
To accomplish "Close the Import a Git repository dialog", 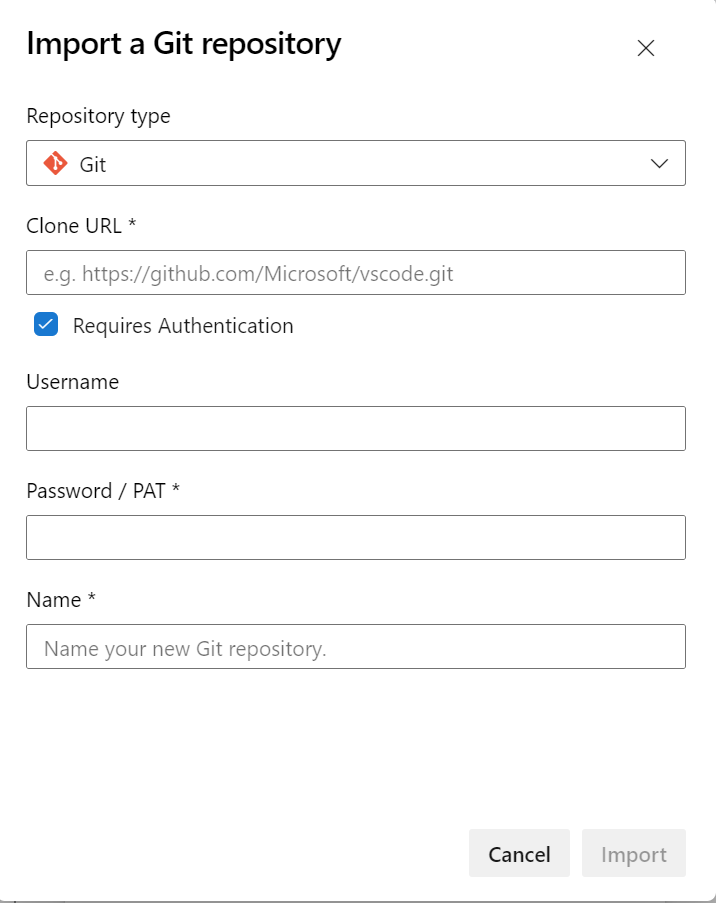I will pos(646,48).
